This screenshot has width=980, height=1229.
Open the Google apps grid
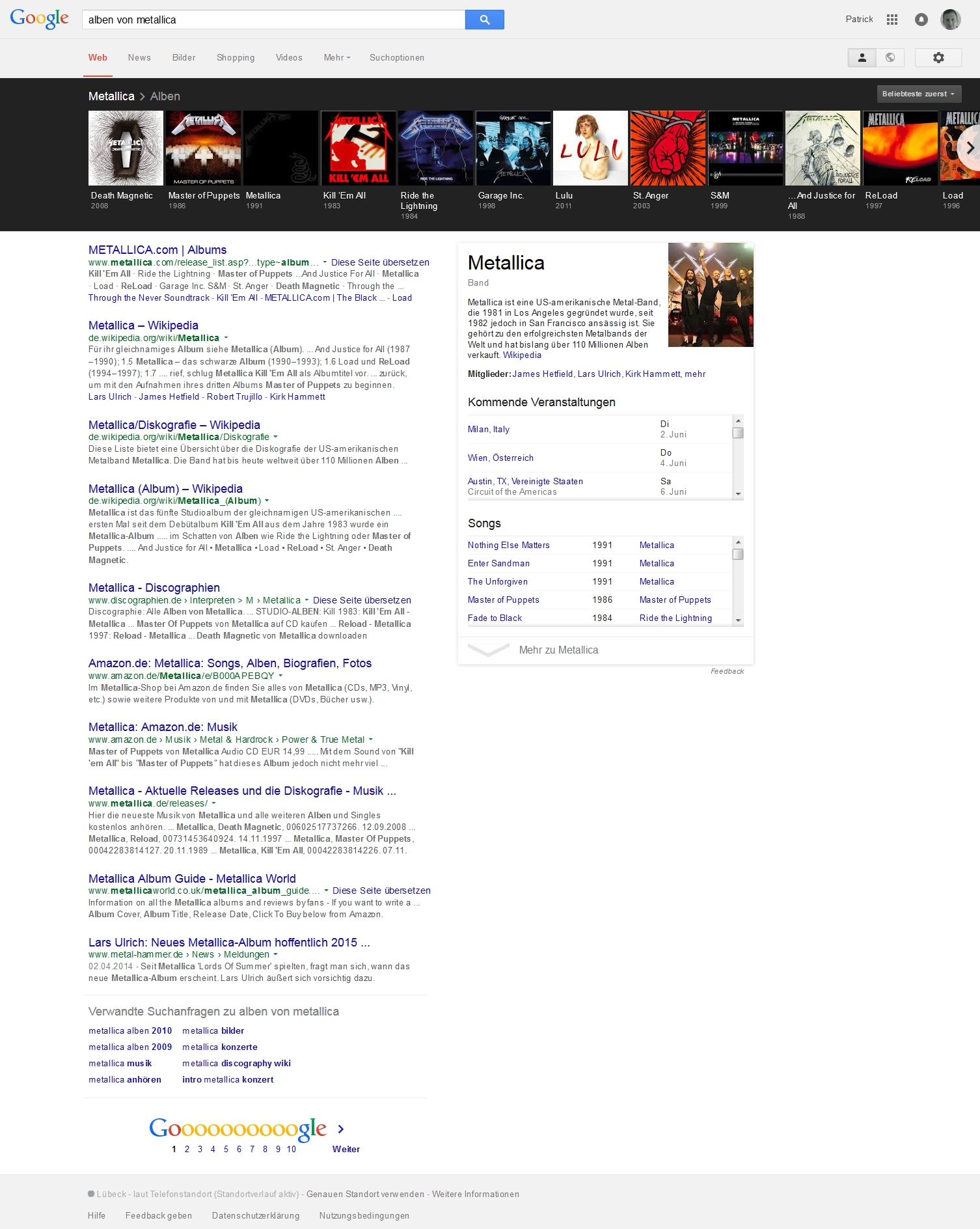click(892, 20)
